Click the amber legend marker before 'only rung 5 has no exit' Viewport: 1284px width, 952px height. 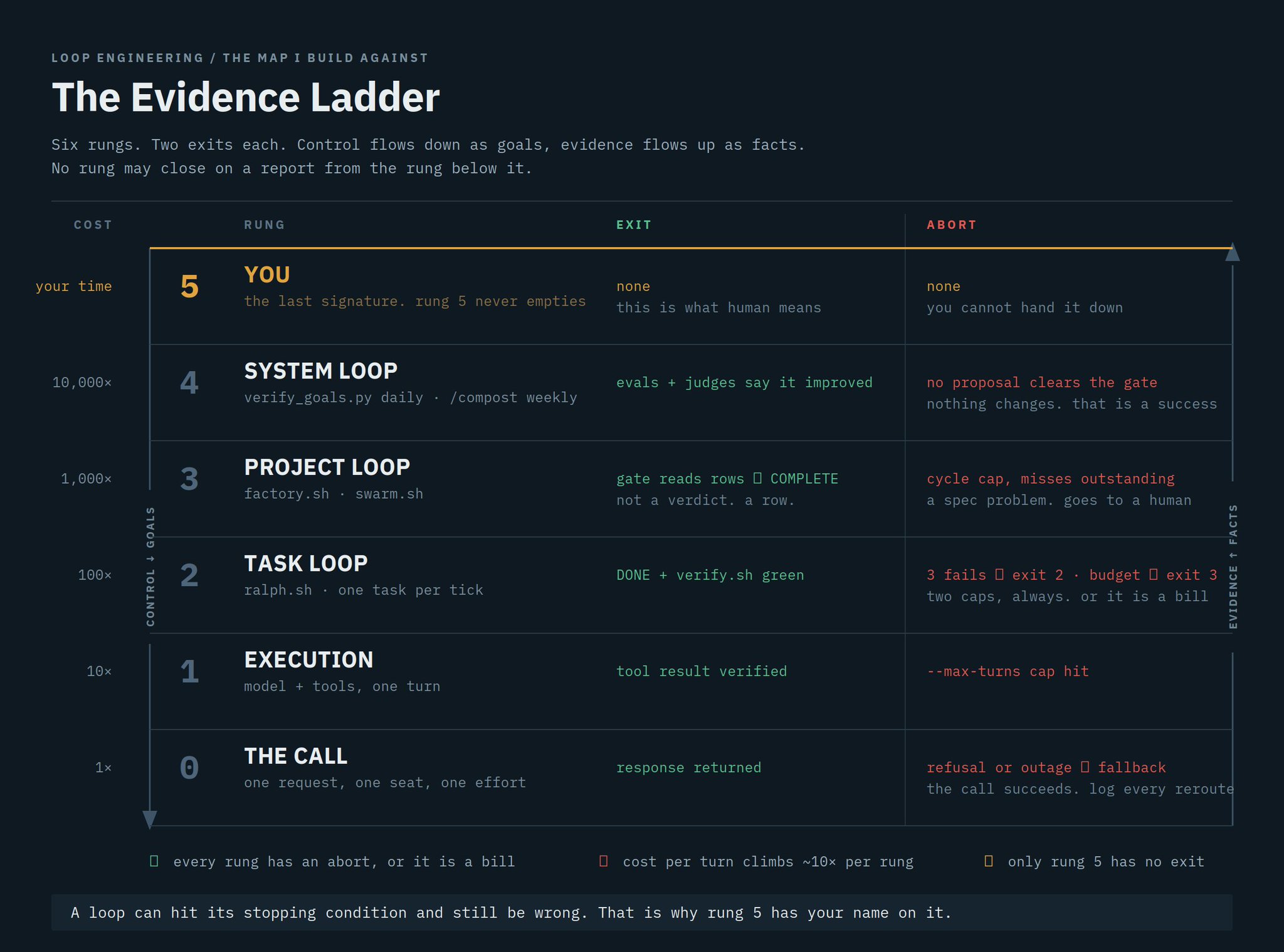point(989,861)
